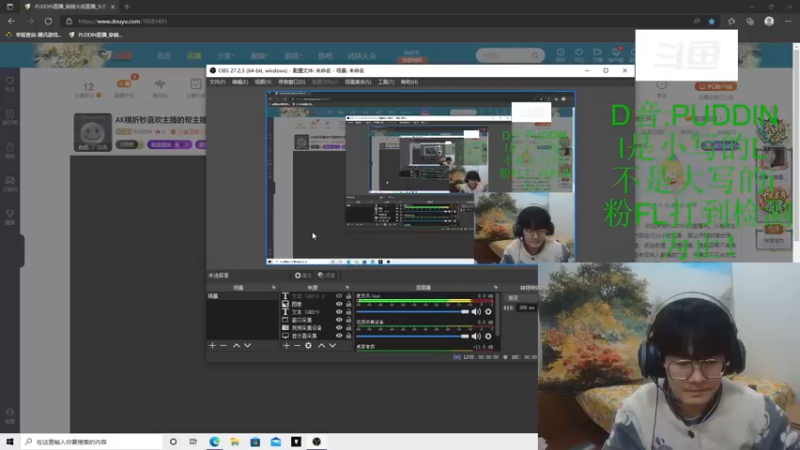The height and width of the screenshot is (450, 800).
Task: Open Douyu 武林大会 link
Action: (362, 56)
